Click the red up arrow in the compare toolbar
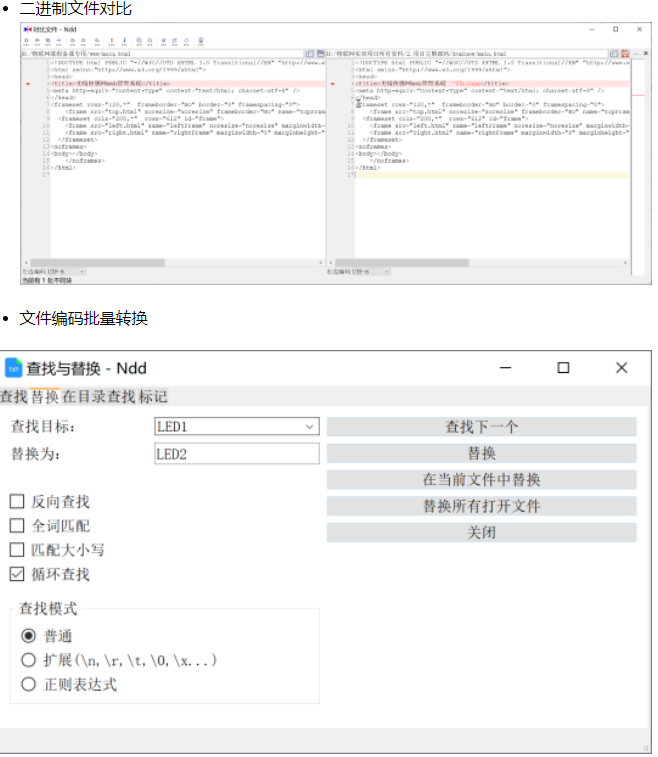658x757 pixels. (111, 41)
